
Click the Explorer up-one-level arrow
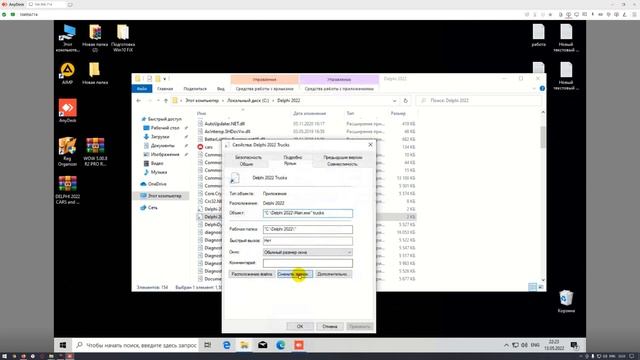(166, 100)
